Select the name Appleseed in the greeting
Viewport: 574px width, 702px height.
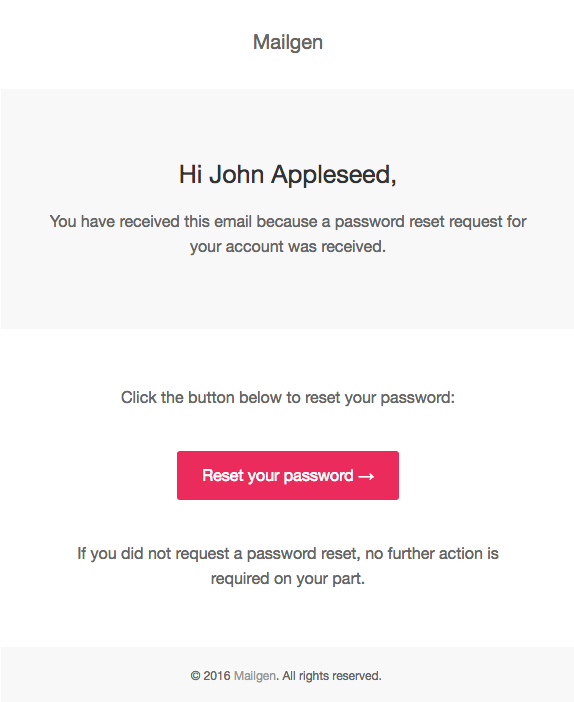(x=334, y=175)
